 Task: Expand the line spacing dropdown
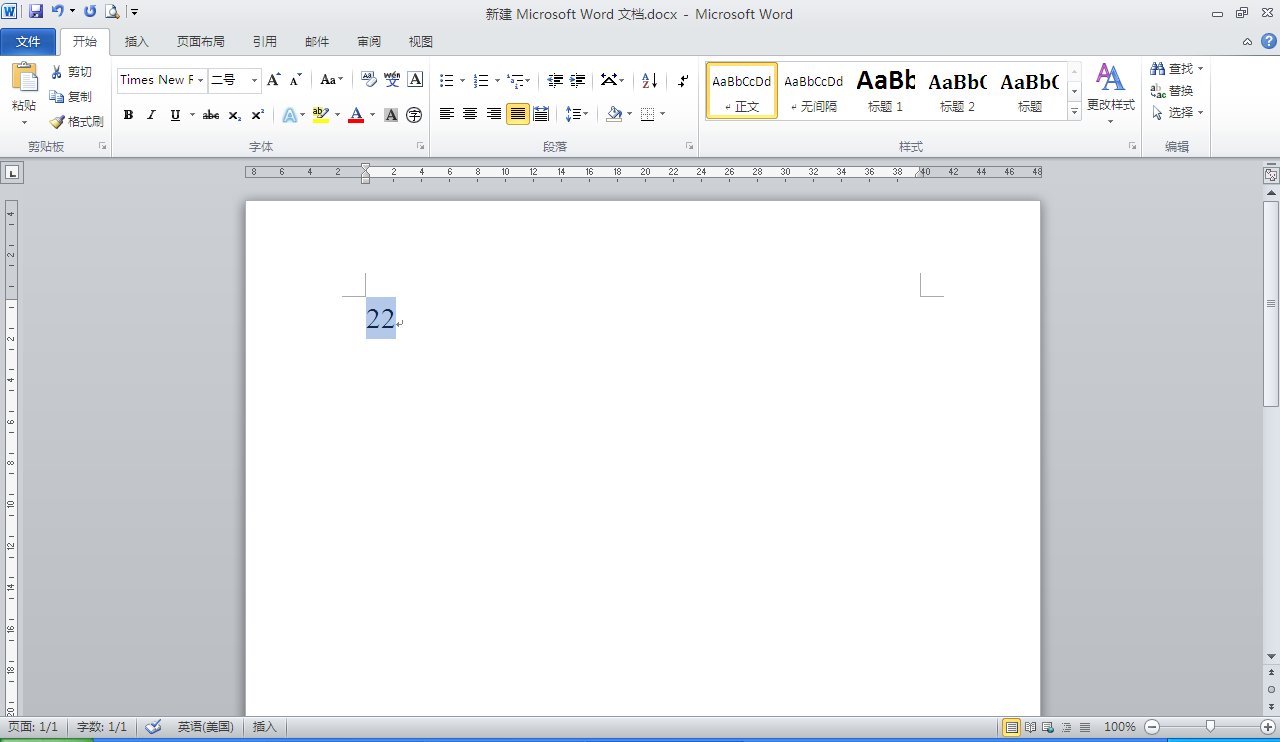click(x=584, y=114)
